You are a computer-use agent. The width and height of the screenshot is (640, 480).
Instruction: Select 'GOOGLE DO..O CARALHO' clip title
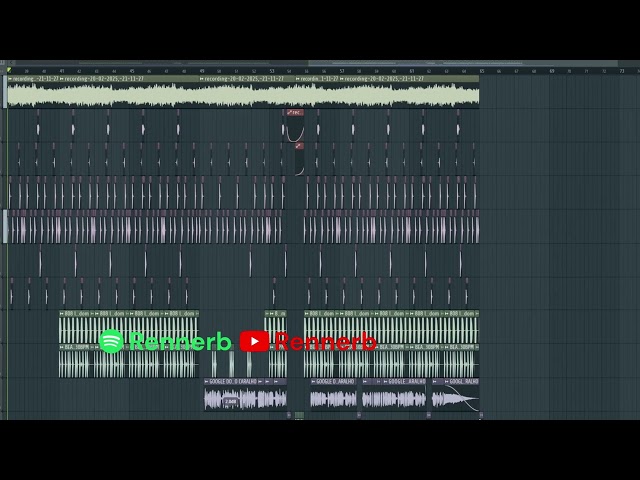click(x=233, y=382)
